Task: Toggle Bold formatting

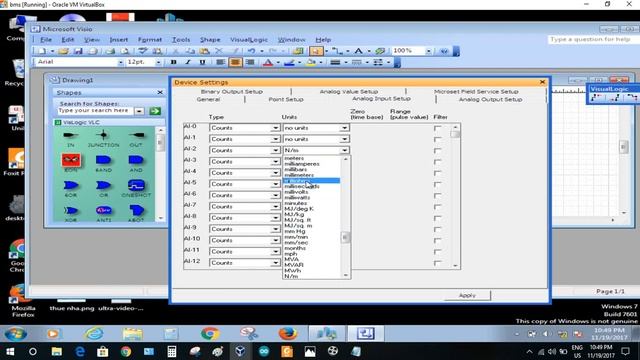Action: pos(173,62)
